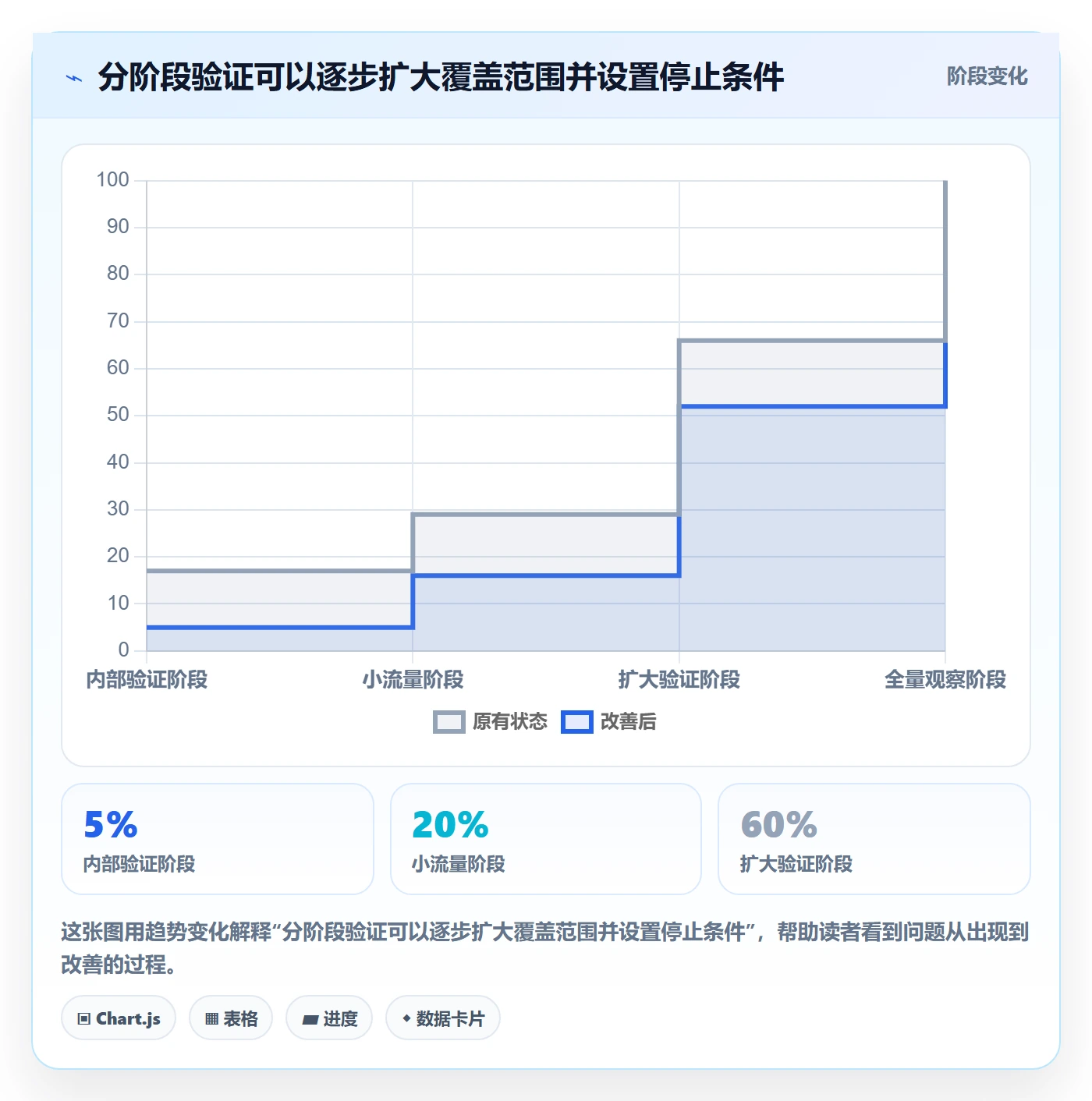Click the square icon in Chart.js tag
This screenshot has height=1101, width=1092.
(84, 1019)
